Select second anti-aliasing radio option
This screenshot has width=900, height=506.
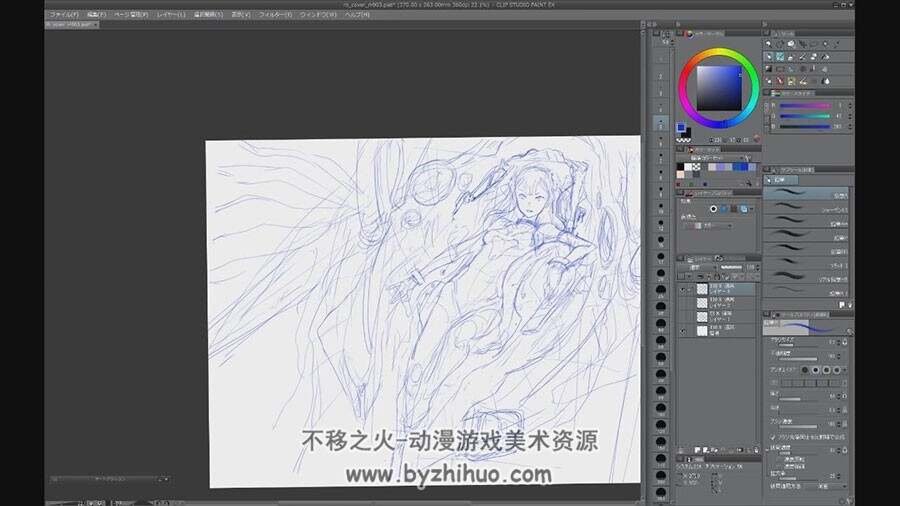816,371
